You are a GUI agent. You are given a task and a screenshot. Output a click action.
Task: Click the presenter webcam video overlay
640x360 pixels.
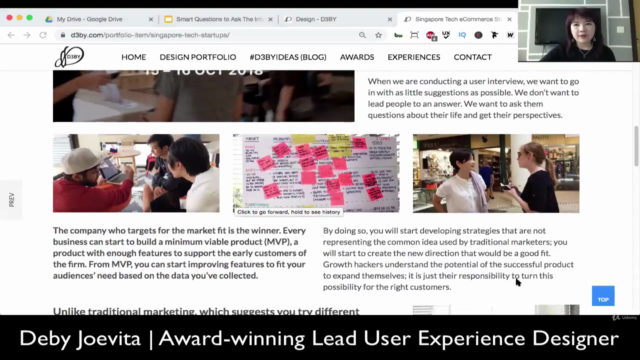pos(578,31)
